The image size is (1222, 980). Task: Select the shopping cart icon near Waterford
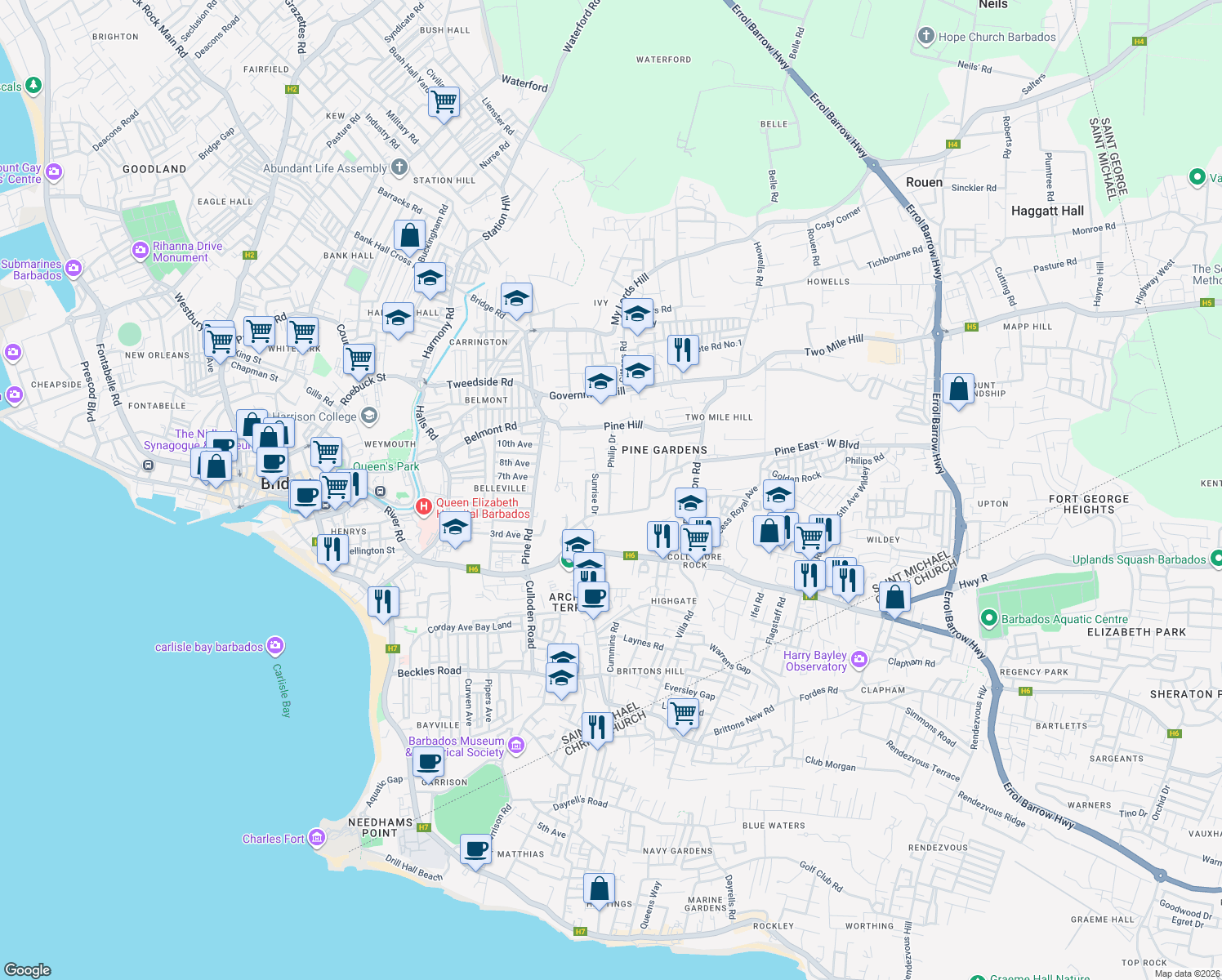point(444,101)
